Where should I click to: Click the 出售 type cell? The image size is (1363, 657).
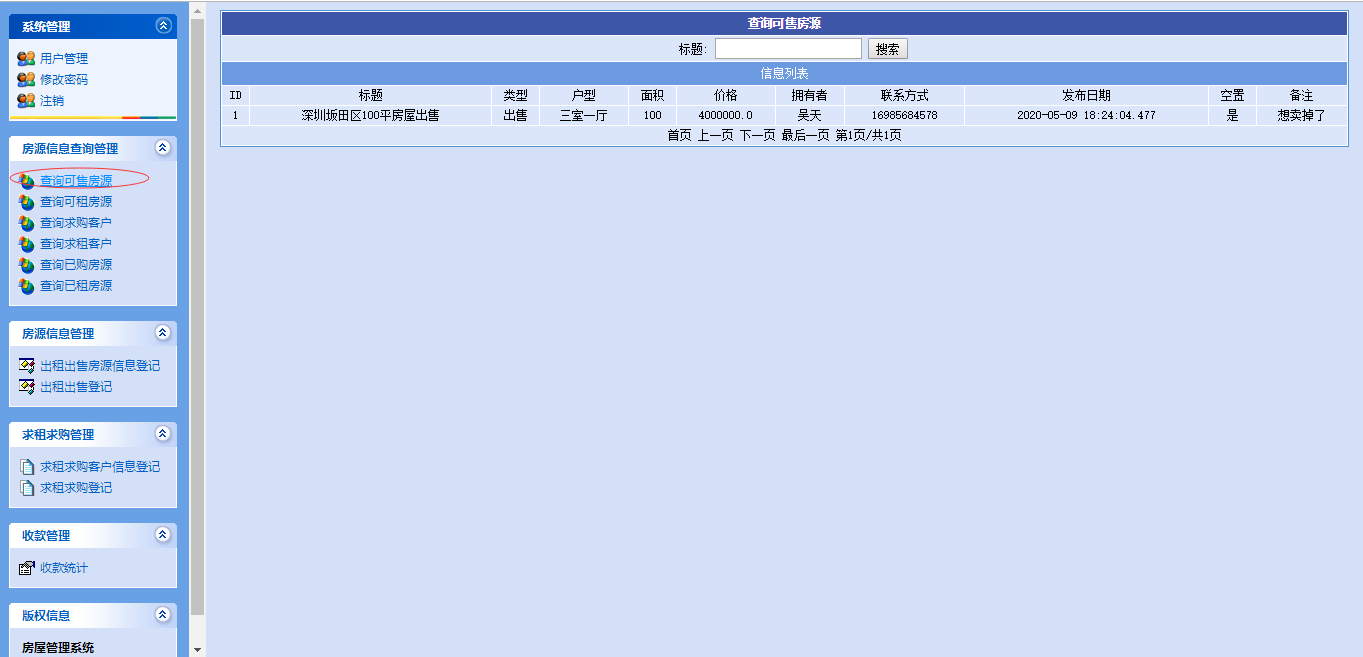click(x=515, y=115)
